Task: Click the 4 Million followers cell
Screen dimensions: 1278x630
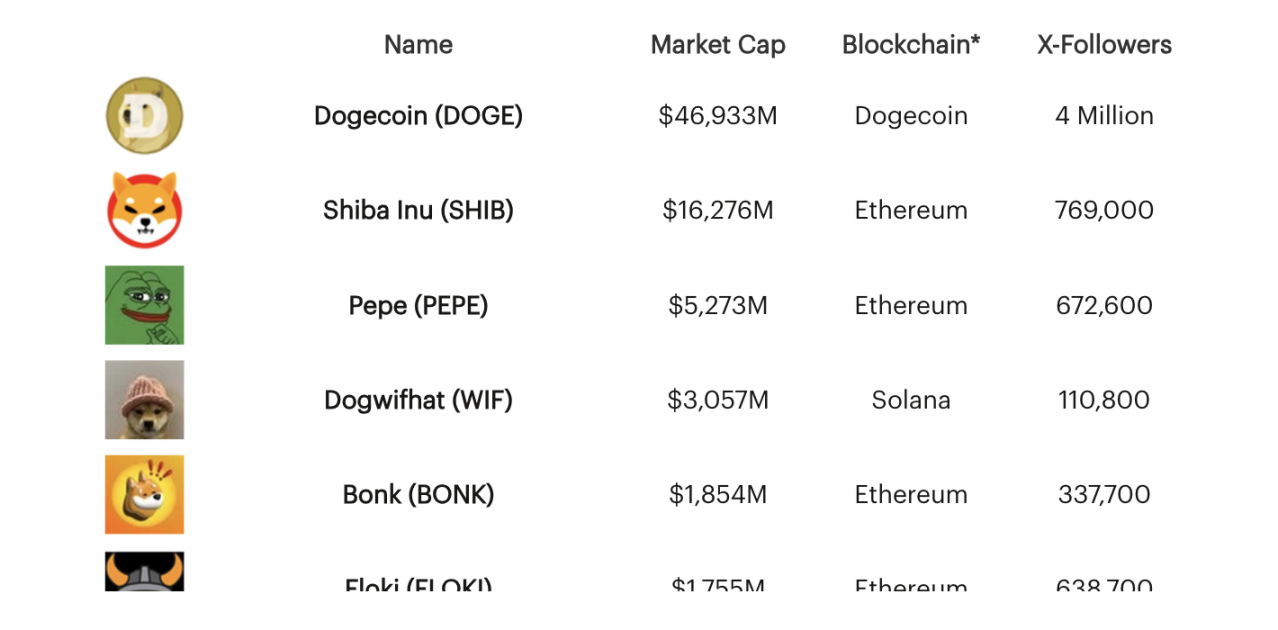Action: tap(1104, 116)
